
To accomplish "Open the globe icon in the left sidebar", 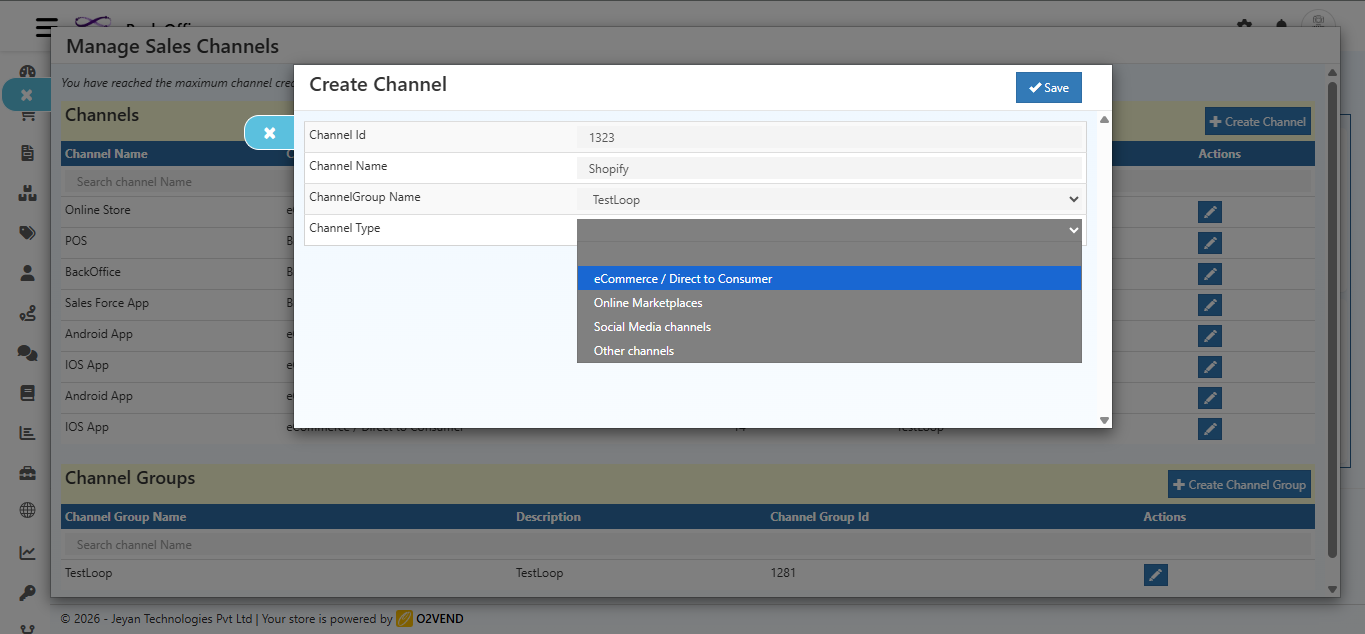I will 27,510.
